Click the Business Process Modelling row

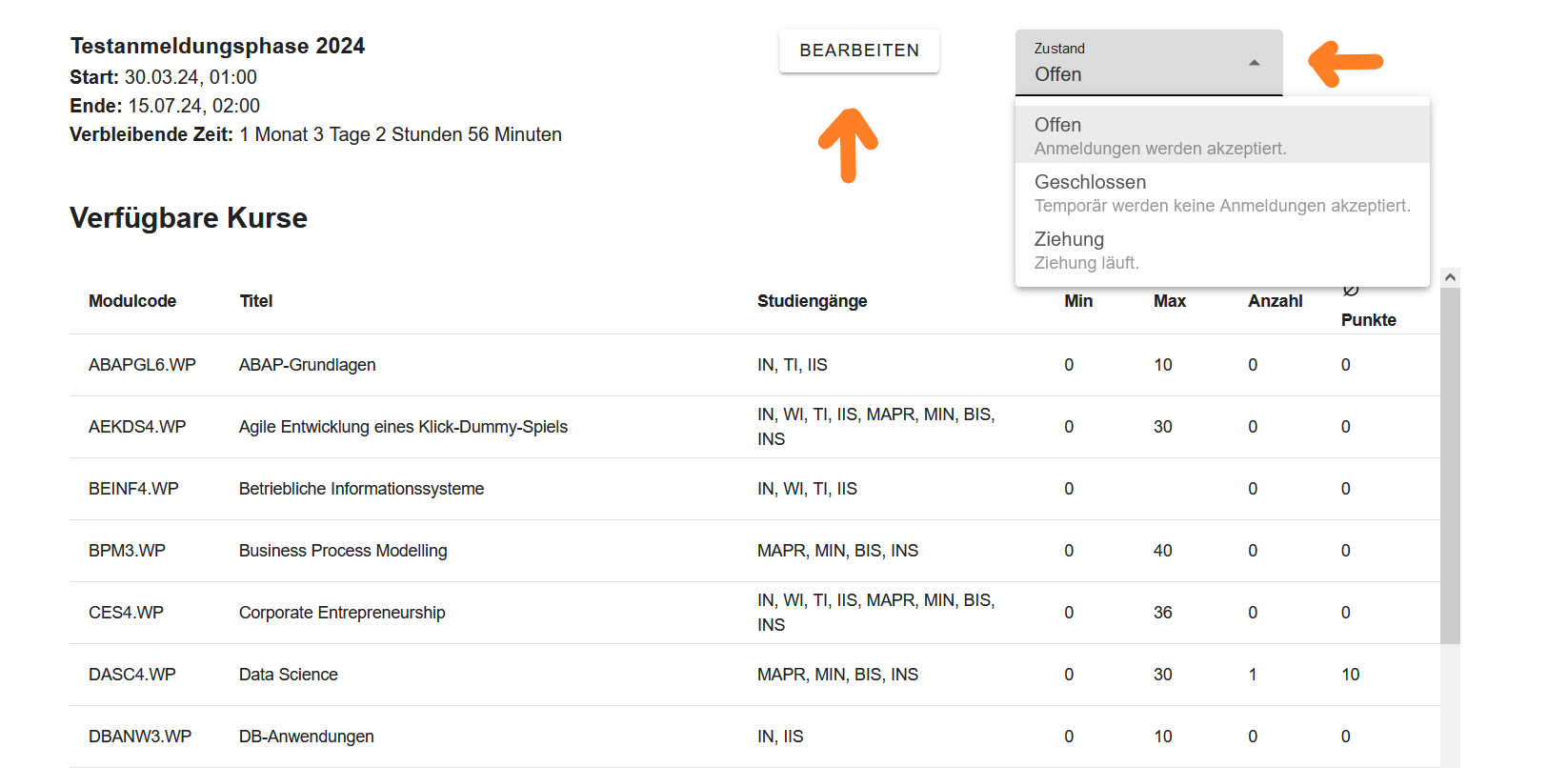tap(342, 551)
